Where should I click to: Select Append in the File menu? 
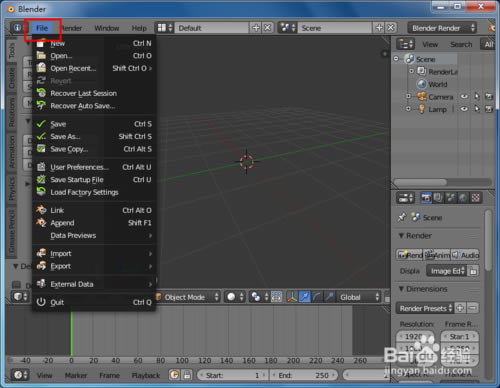click(94, 223)
